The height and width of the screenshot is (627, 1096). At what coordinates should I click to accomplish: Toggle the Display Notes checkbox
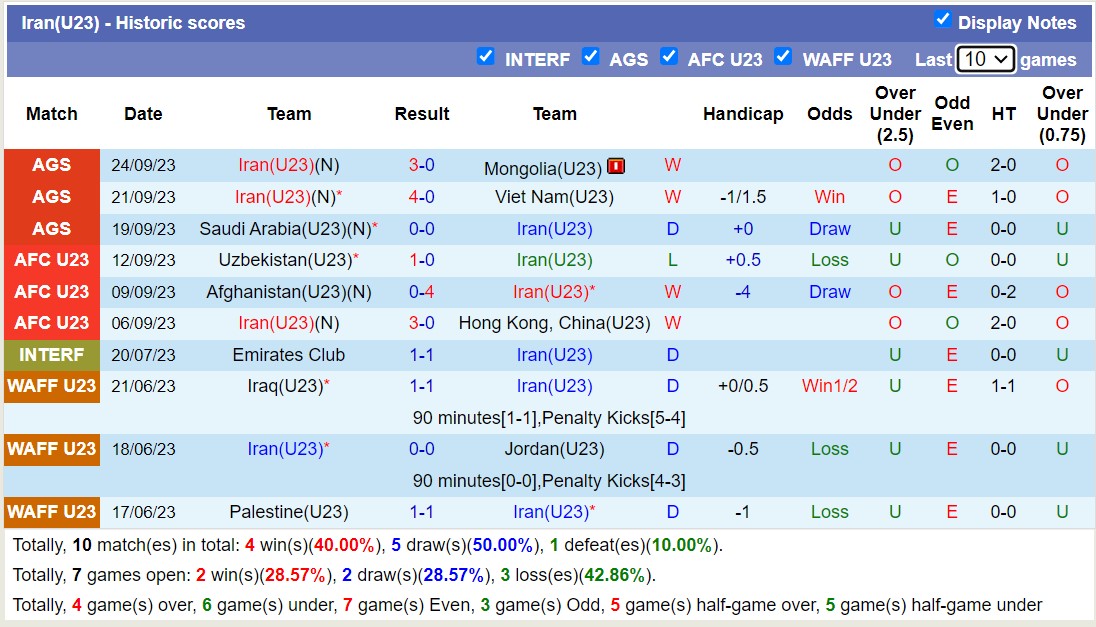point(942,20)
